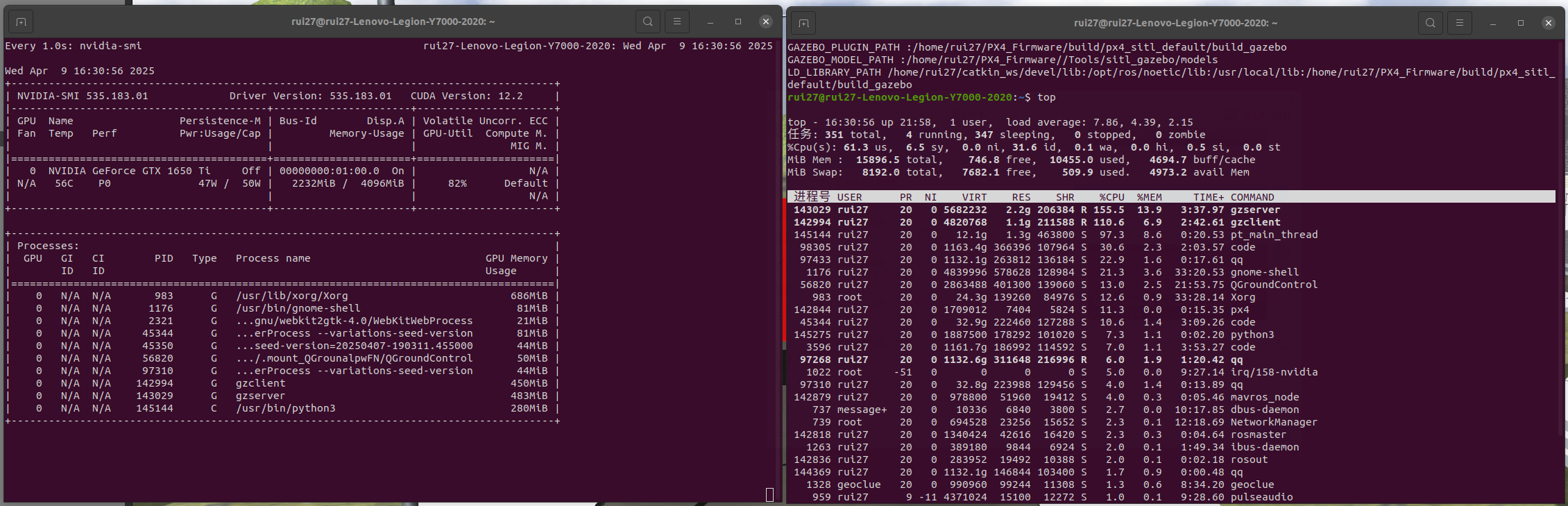
Task: Click the /usr/lib/xorg/Xorg process in nvidia-smi
Action: (282, 296)
